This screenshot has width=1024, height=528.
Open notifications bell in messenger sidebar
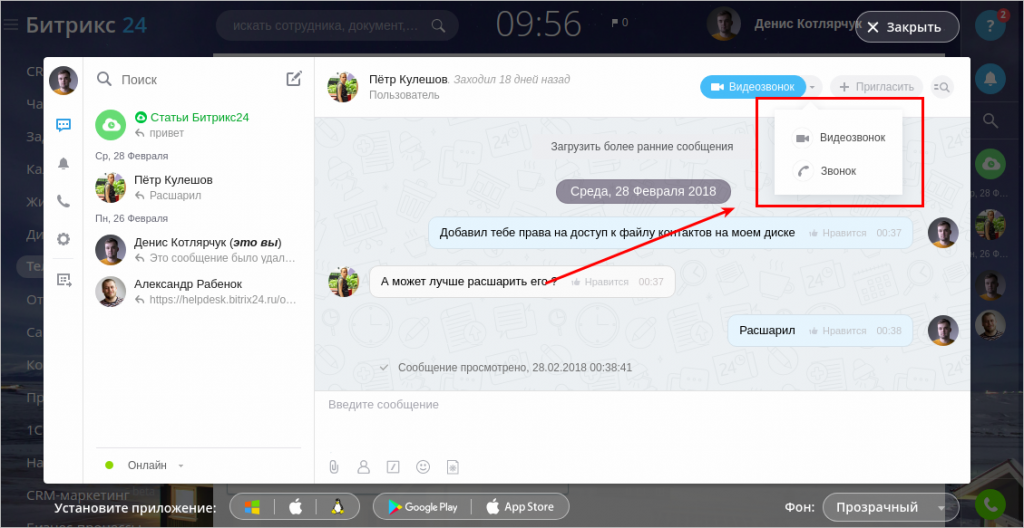pos(63,163)
